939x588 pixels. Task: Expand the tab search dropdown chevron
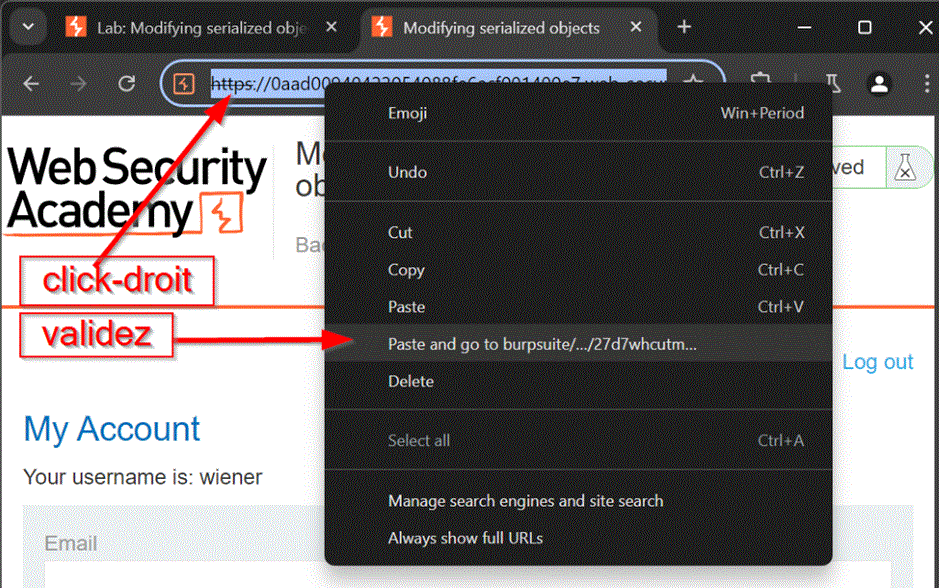28,27
